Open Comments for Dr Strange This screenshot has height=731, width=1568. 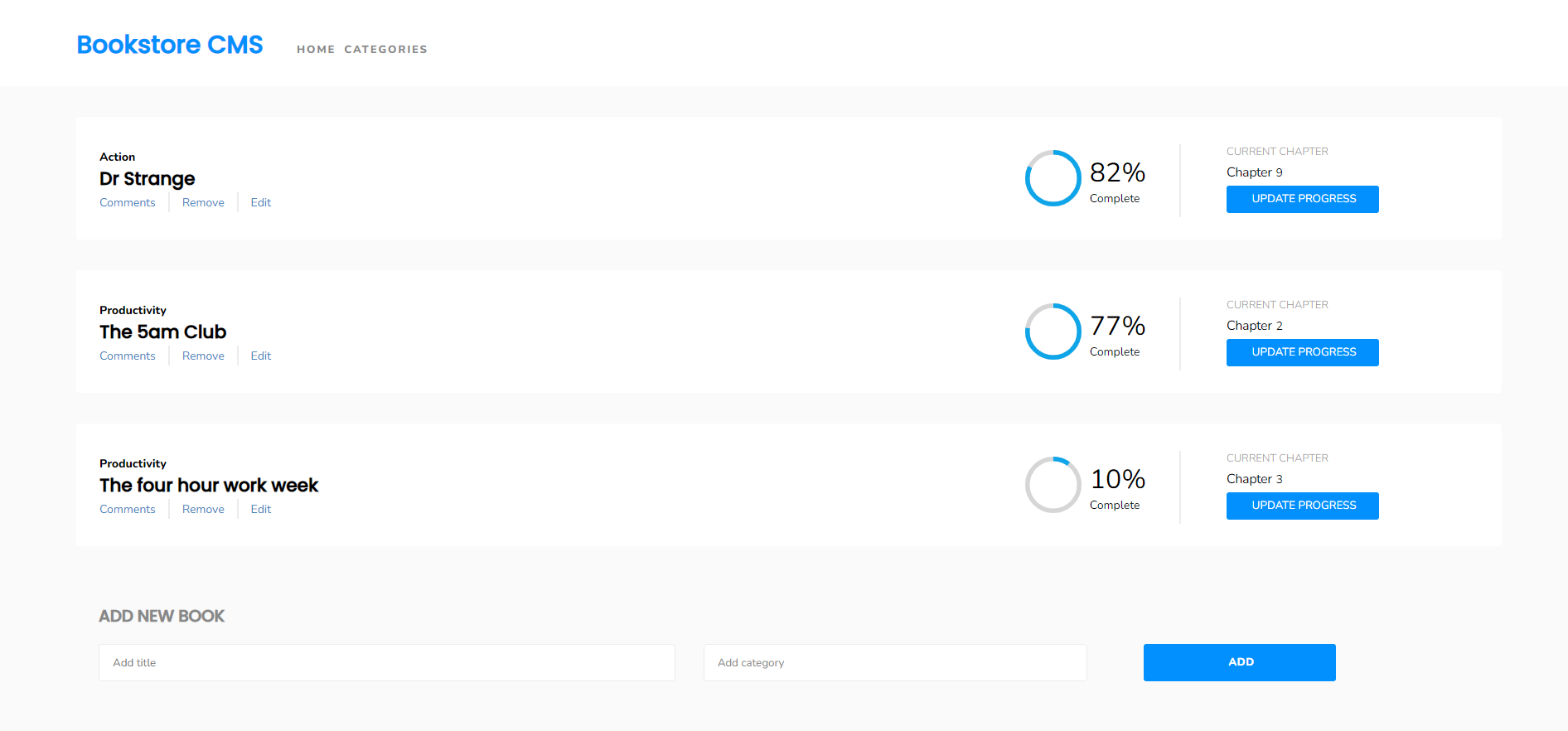tap(128, 203)
